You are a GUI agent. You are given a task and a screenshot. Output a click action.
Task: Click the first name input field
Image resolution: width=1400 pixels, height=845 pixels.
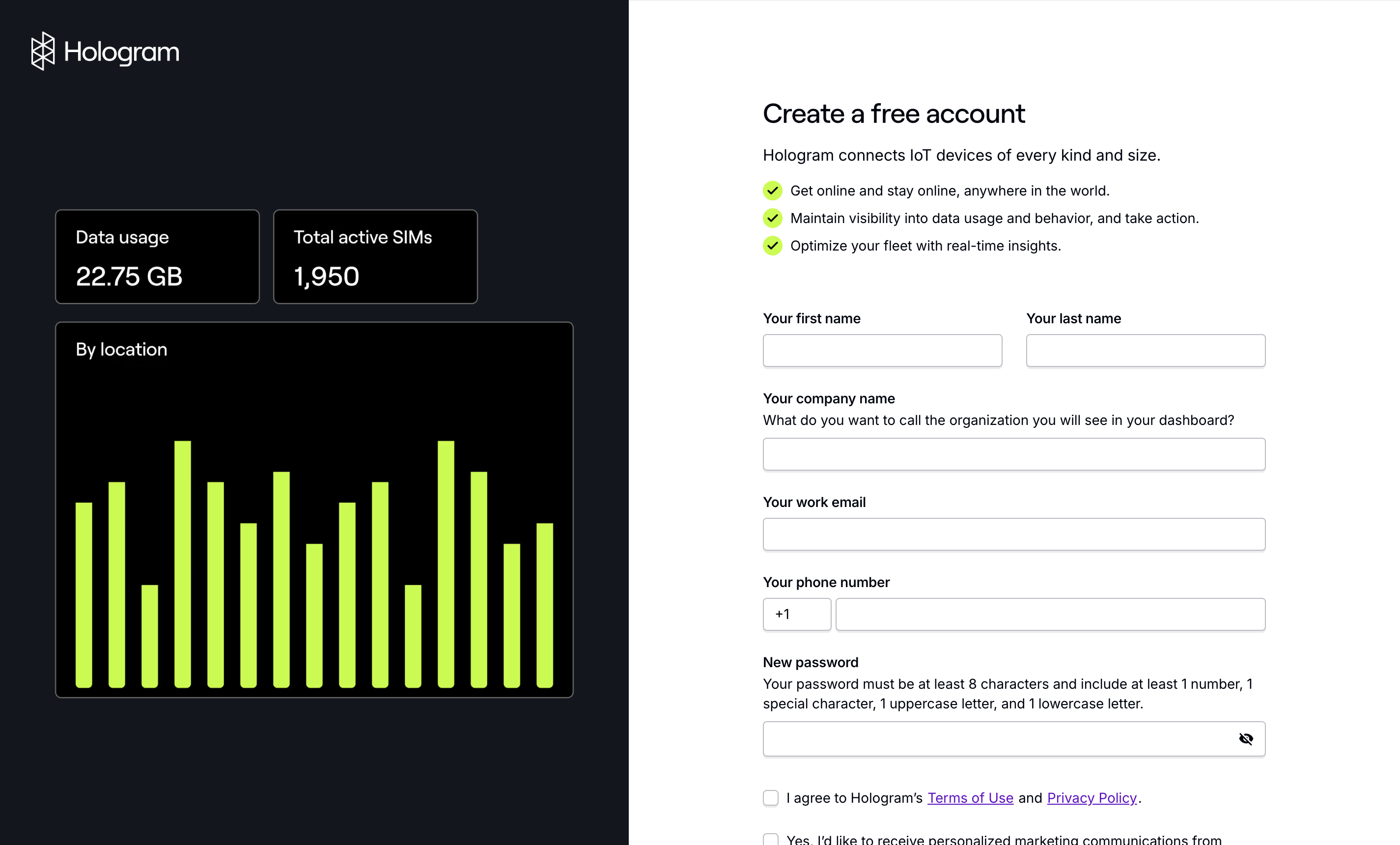[x=881, y=351]
